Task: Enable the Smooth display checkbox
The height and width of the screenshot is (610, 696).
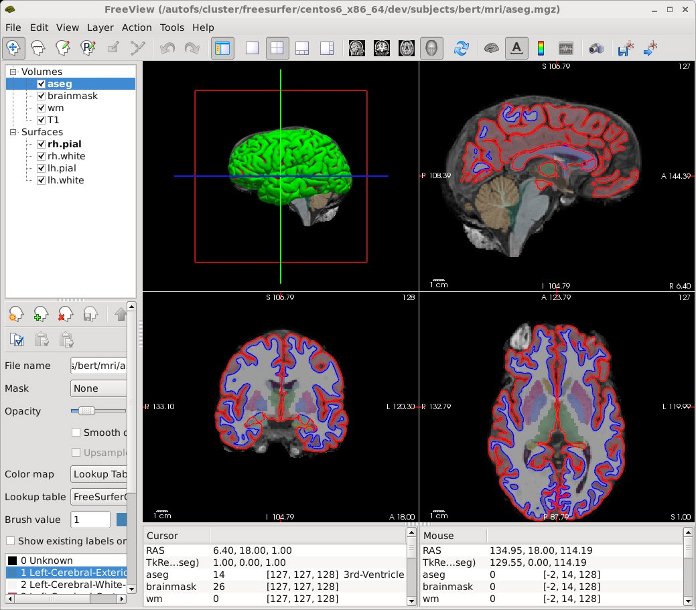Action: [x=77, y=432]
